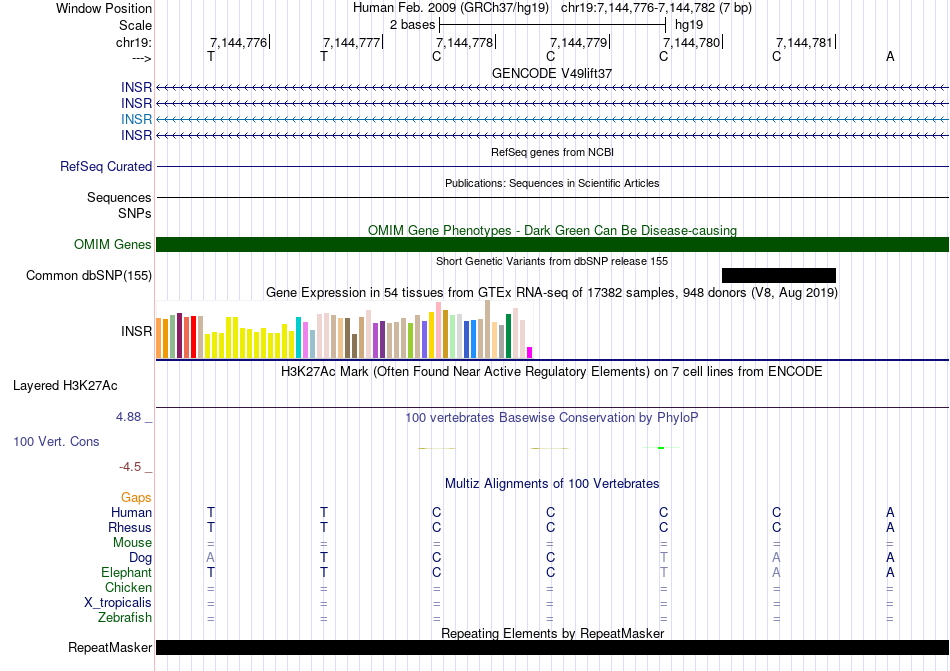Select the X_tropicalis alignment label
The image size is (950, 671).
pos(118,603)
